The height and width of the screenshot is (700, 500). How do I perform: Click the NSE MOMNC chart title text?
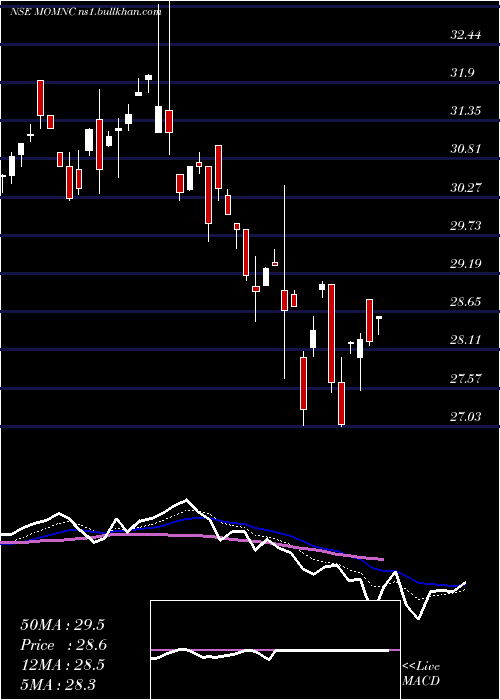click(85, 12)
